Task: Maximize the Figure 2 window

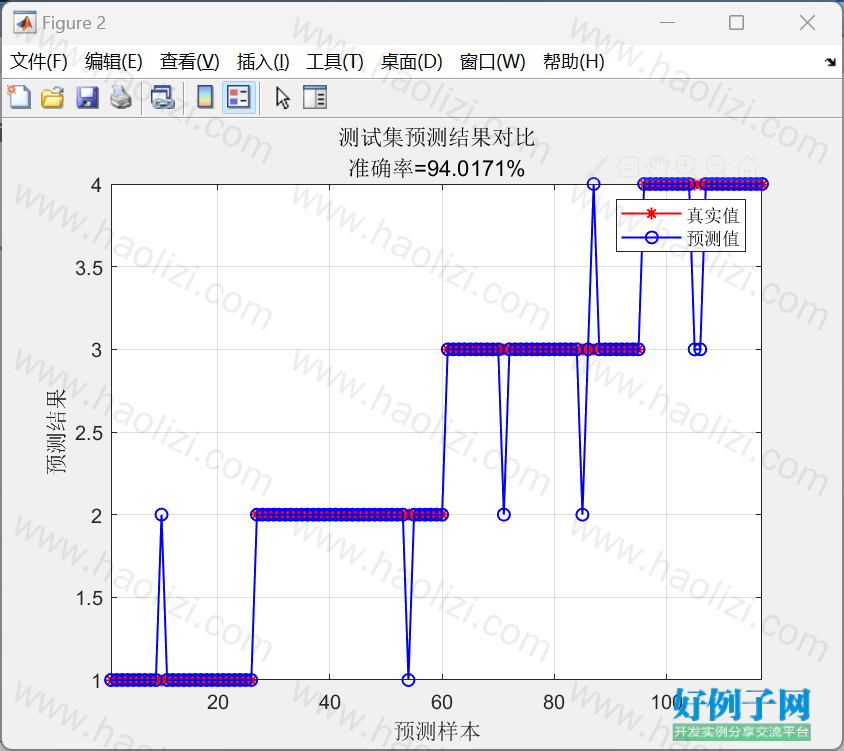Action: tap(736, 23)
